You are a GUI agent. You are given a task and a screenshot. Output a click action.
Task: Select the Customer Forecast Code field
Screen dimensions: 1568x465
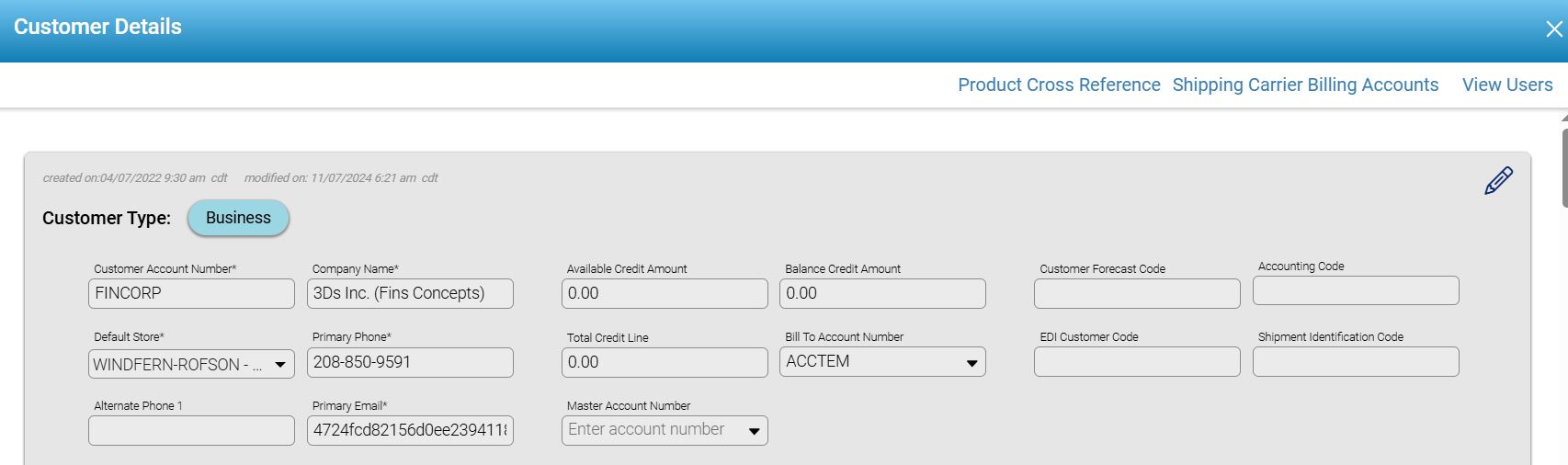(x=1137, y=293)
